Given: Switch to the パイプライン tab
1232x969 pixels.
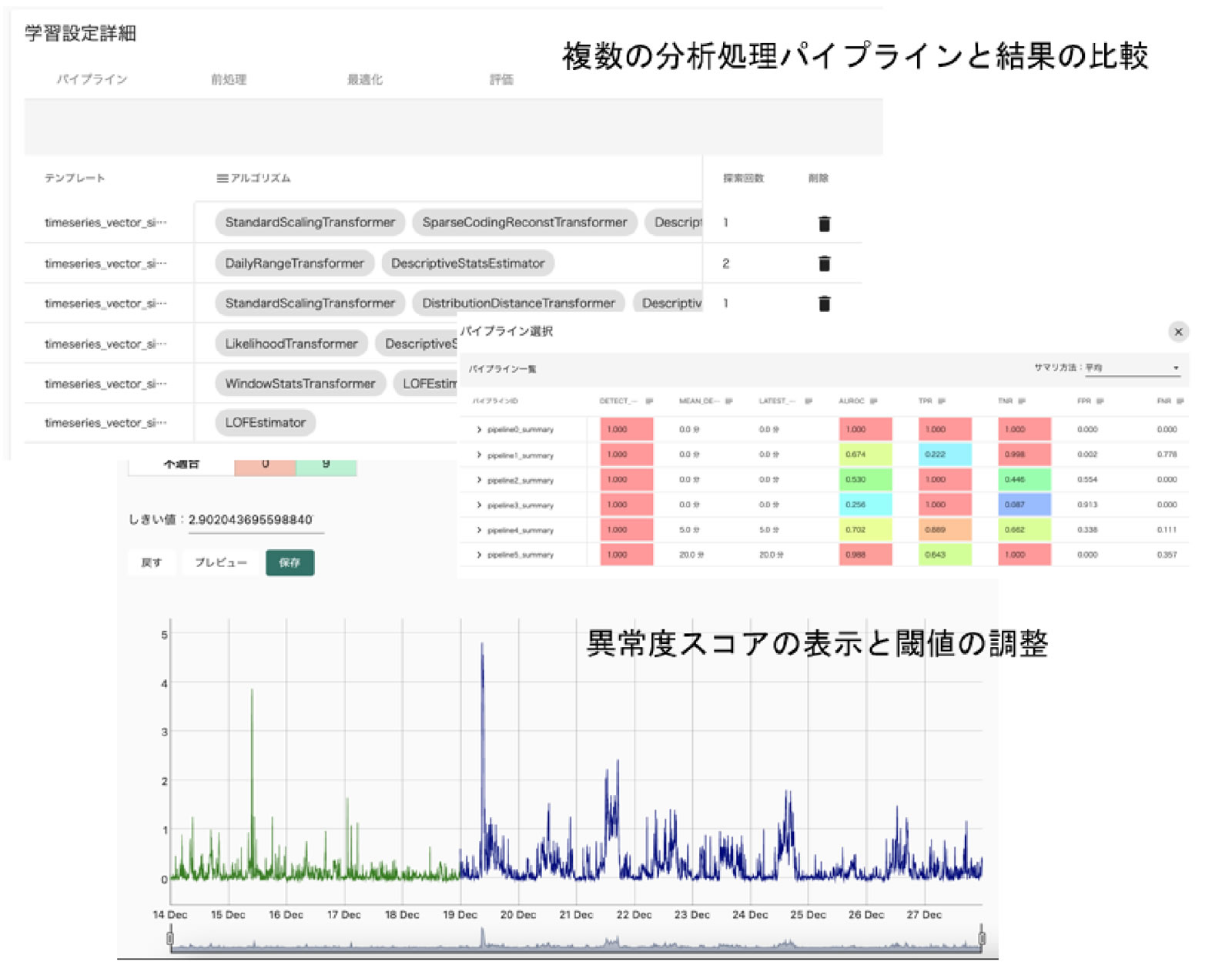Looking at the screenshot, I should (x=92, y=79).
